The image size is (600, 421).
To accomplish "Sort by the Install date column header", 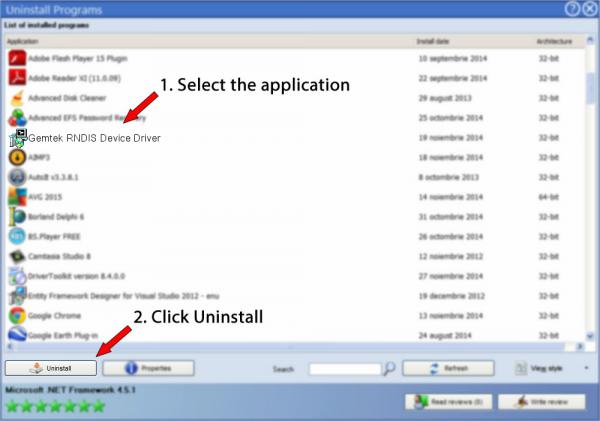I will click(x=433, y=41).
